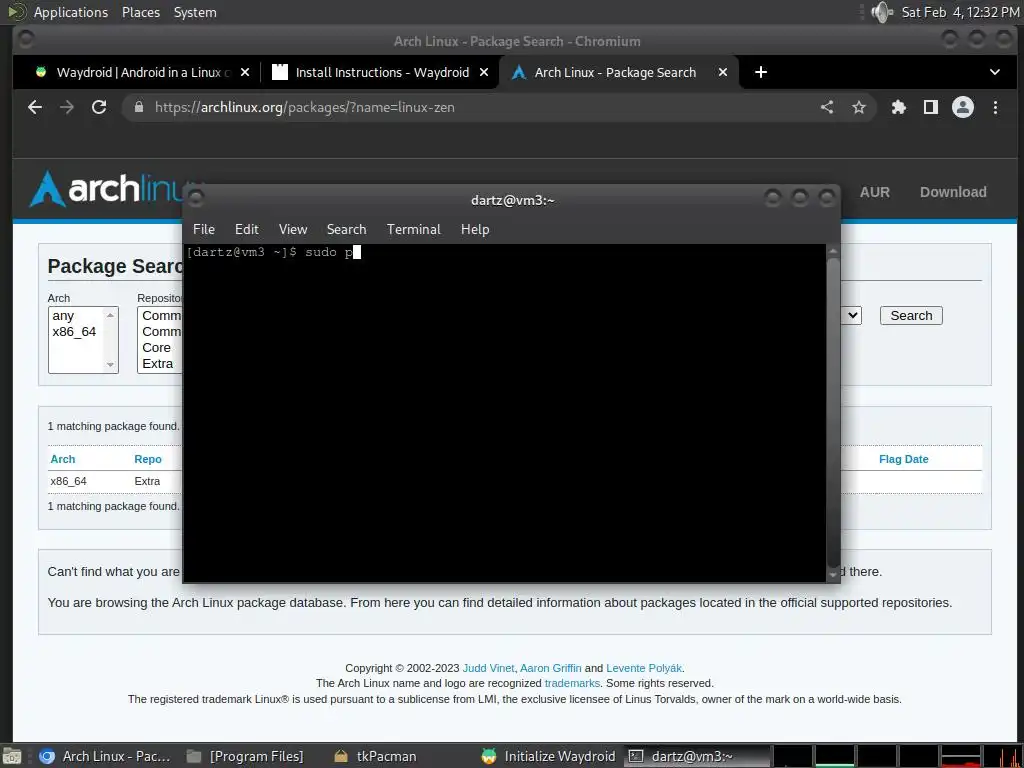Go back with Chromium's back arrow
1024x768 pixels.
[x=35, y=107]
